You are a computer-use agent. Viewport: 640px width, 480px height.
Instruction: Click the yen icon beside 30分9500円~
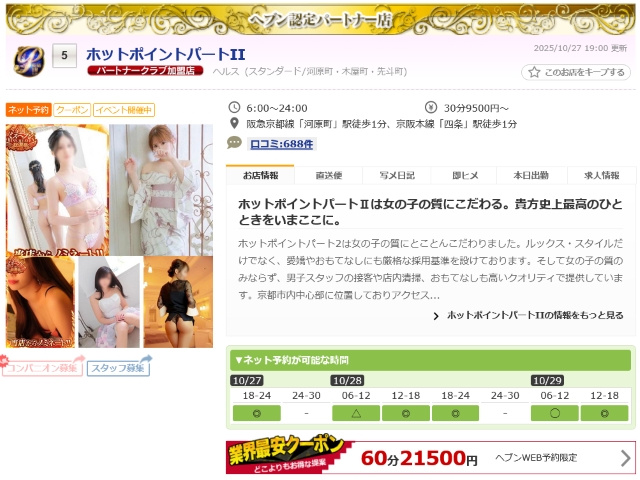click(430, 107)
